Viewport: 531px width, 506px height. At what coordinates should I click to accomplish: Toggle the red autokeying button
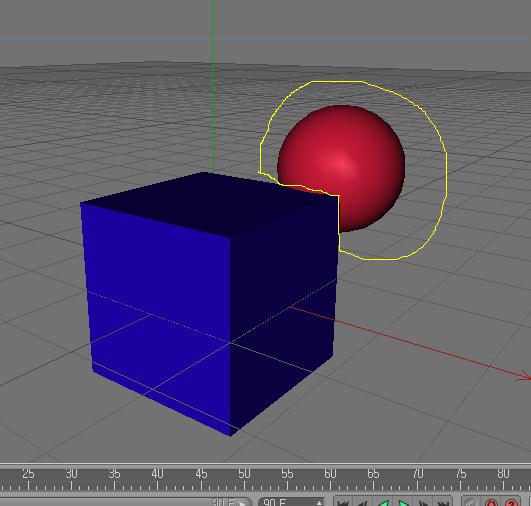511,503
